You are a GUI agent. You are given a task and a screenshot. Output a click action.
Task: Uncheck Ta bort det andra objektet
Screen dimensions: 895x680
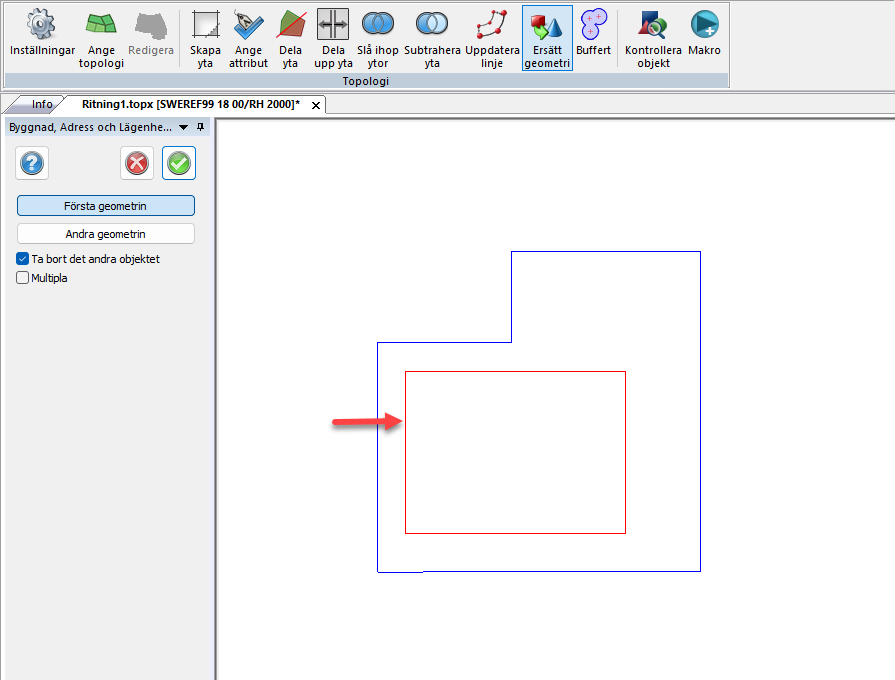coord(23,259)
